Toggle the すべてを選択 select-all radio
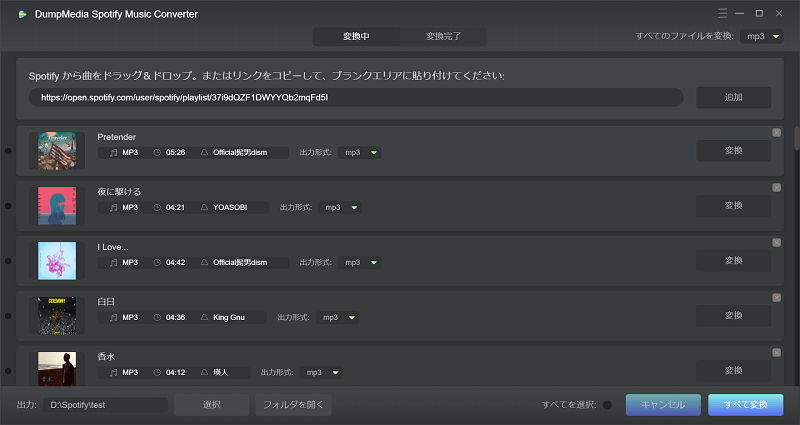The height and width of the screenshot is (425, 800). point(607,405)
